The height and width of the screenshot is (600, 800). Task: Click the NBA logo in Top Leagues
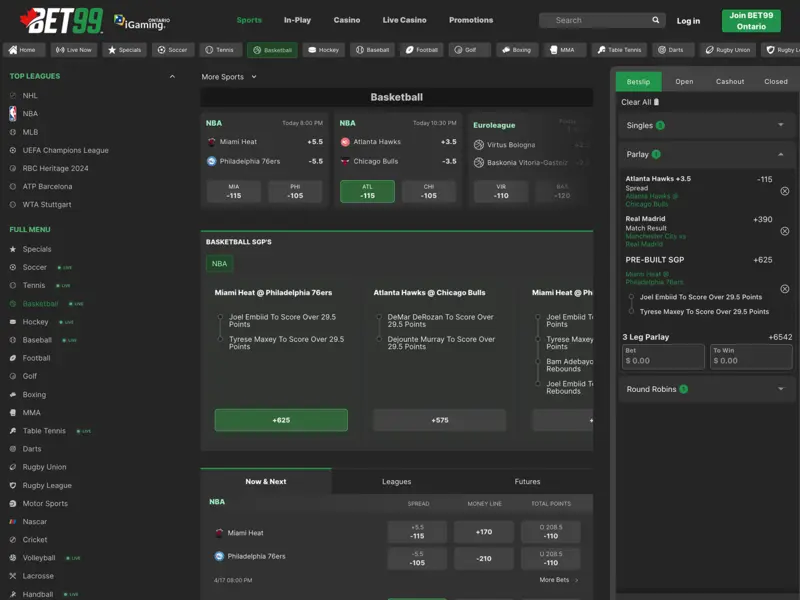click(13, 114)
